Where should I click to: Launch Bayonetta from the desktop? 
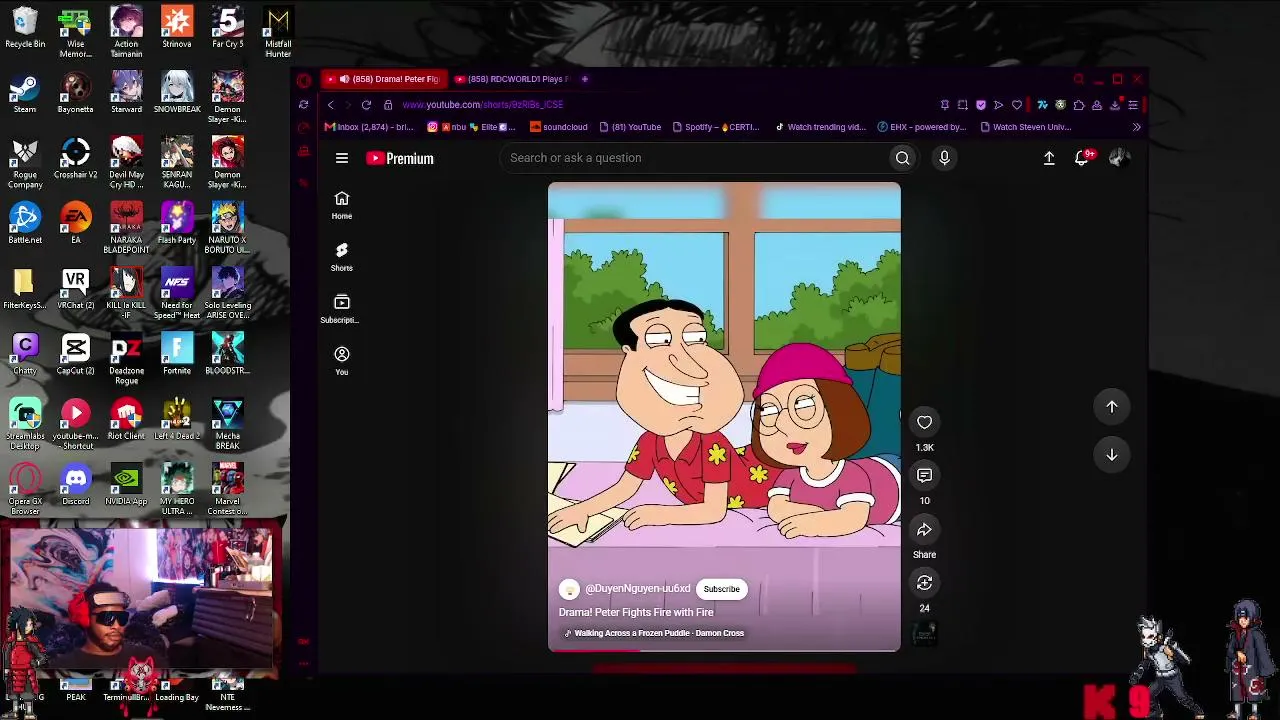[x=76, y=92]
